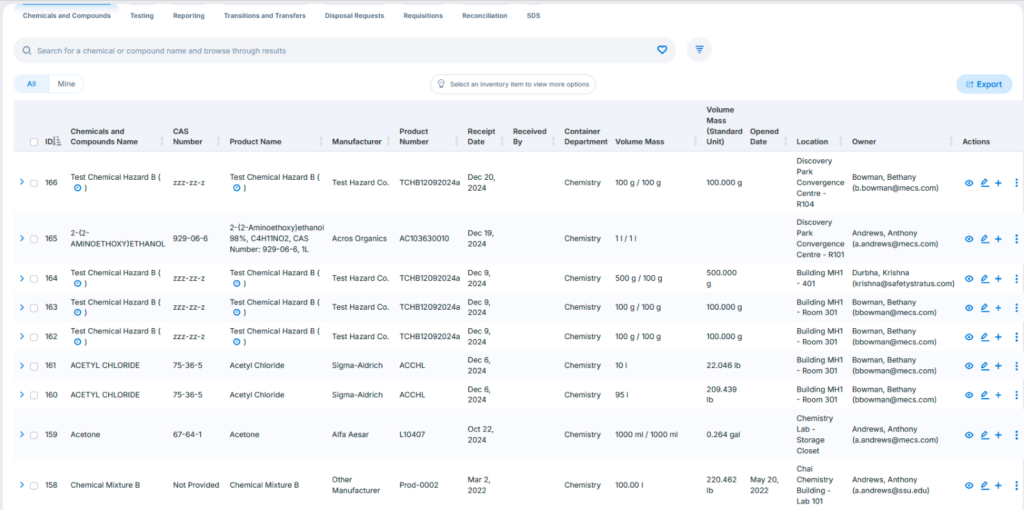The height and width of the screenshot is (510, 1024).
Task: Open the Reconciliation tab
Action: 485,16
